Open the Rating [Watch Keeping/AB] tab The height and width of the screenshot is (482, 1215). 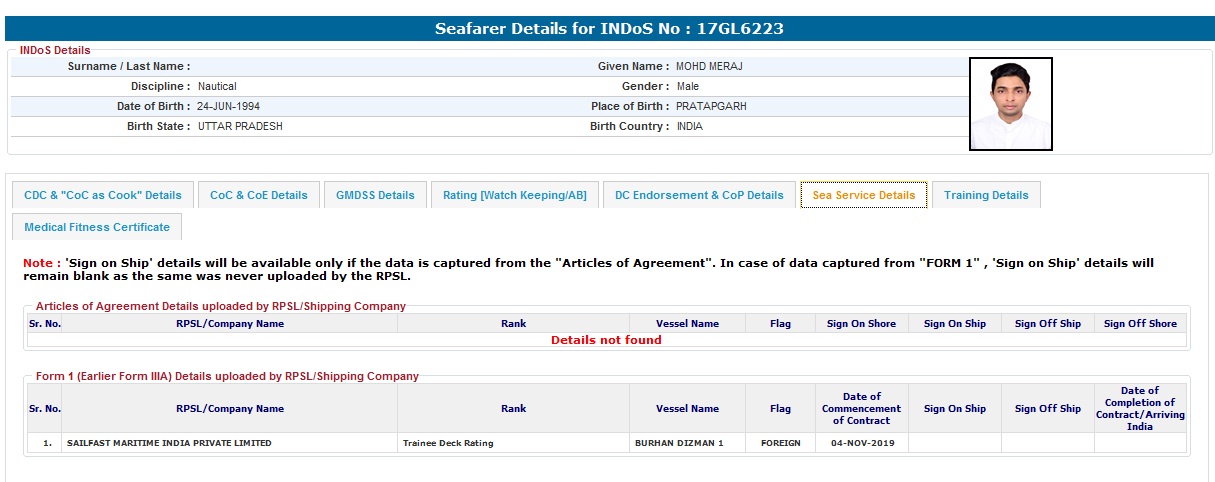coord(514,195)
